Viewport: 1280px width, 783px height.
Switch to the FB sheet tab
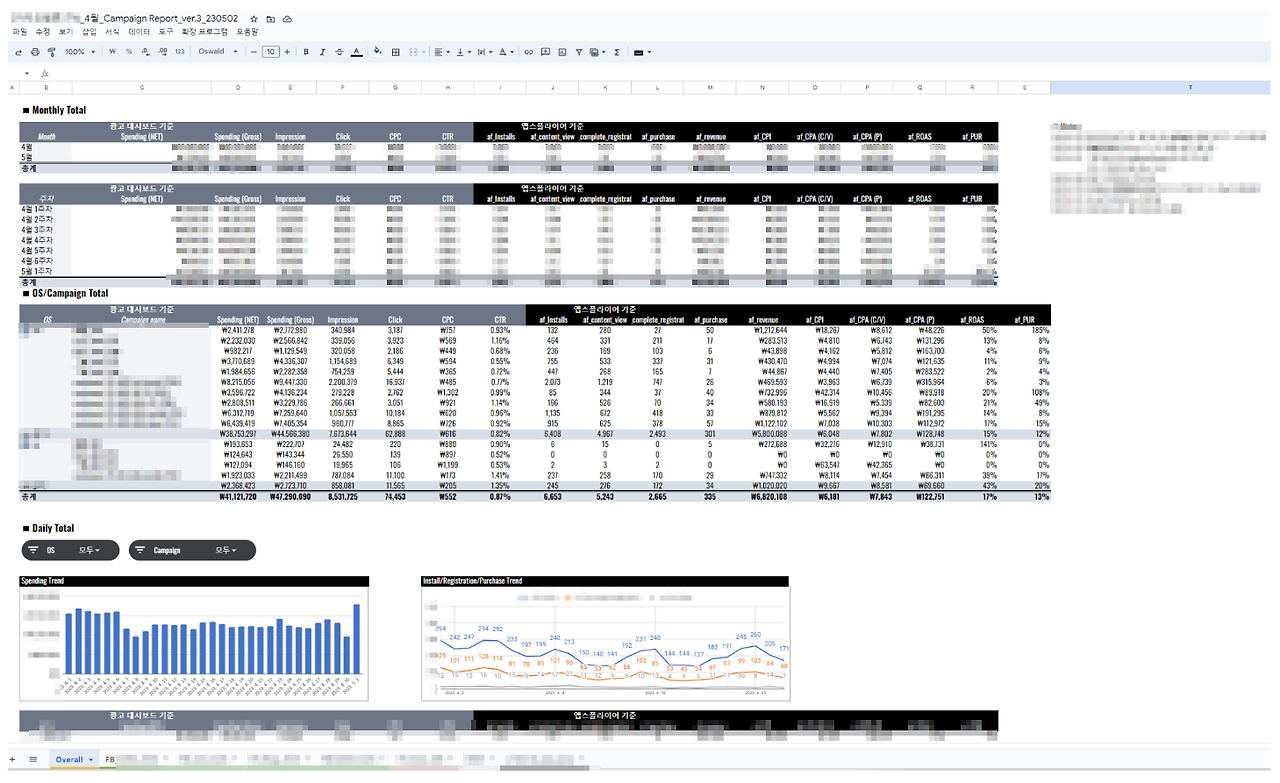(108, 759)
